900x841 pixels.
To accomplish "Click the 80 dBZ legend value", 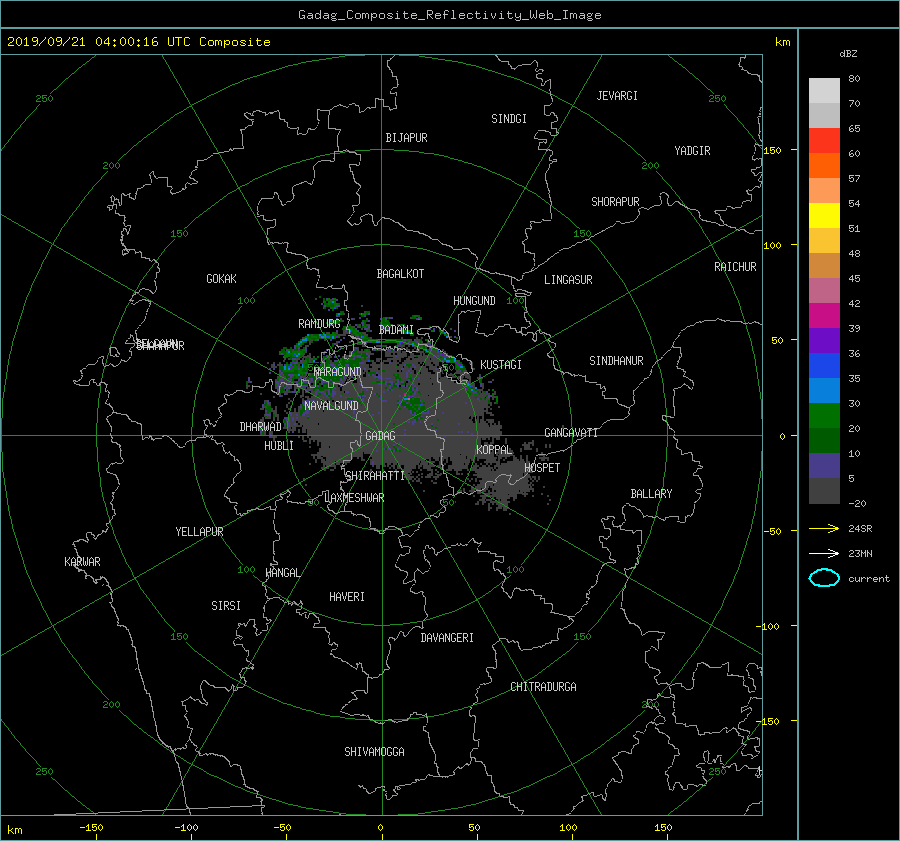I will pyautogui.click(x=854, y=79).
